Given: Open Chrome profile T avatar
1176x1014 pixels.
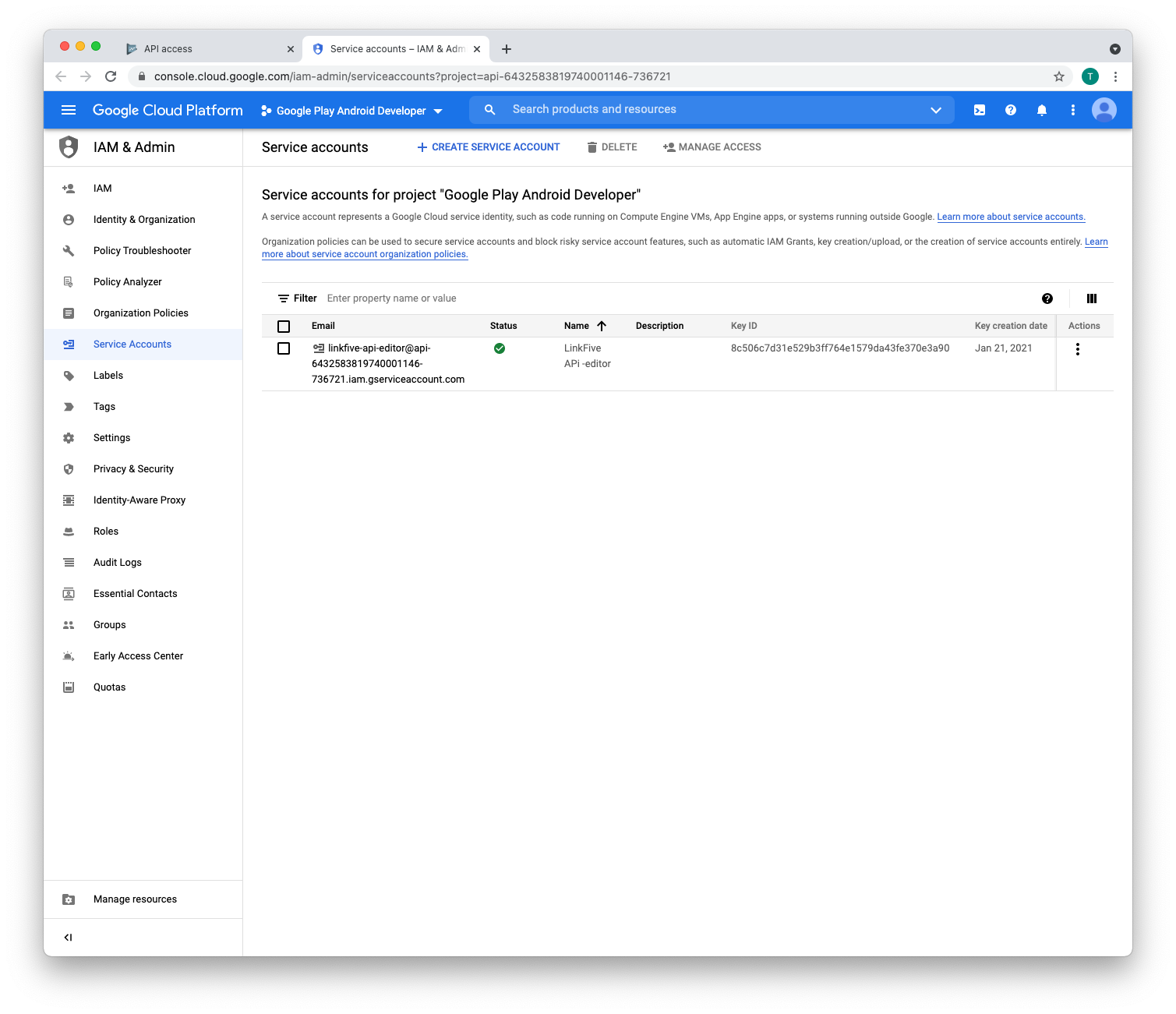Looking at the screenshot, I should pyautogui.click(x=1090, y=76).
